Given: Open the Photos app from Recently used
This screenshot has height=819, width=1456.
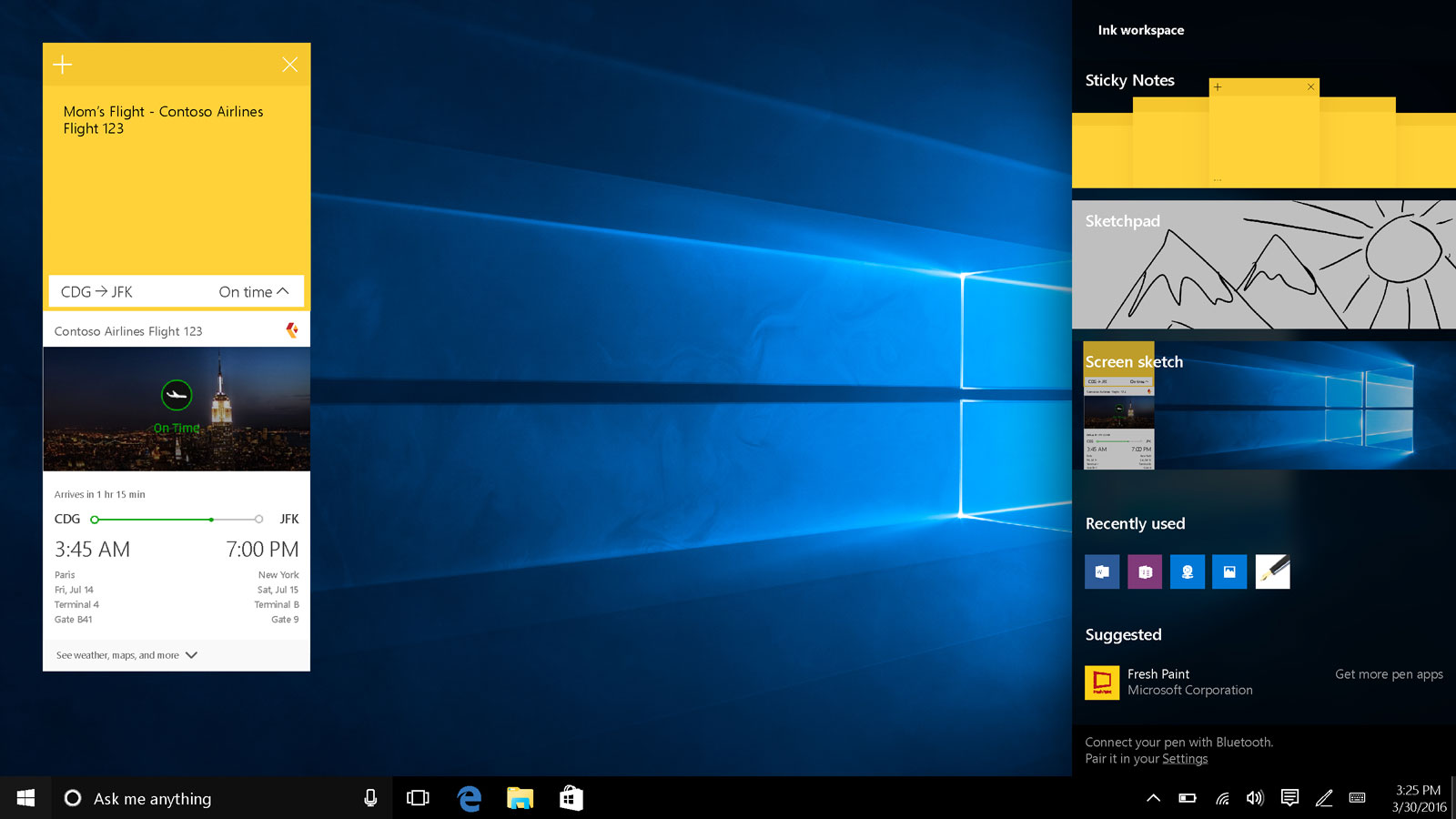Looking at the screenshot, I should [1229, 571].
